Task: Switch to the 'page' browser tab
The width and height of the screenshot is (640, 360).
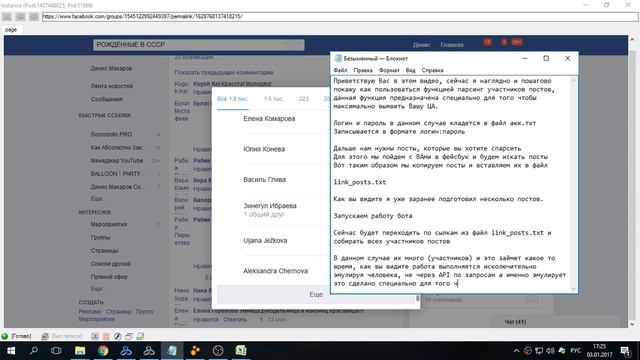Action: (11, 30)
